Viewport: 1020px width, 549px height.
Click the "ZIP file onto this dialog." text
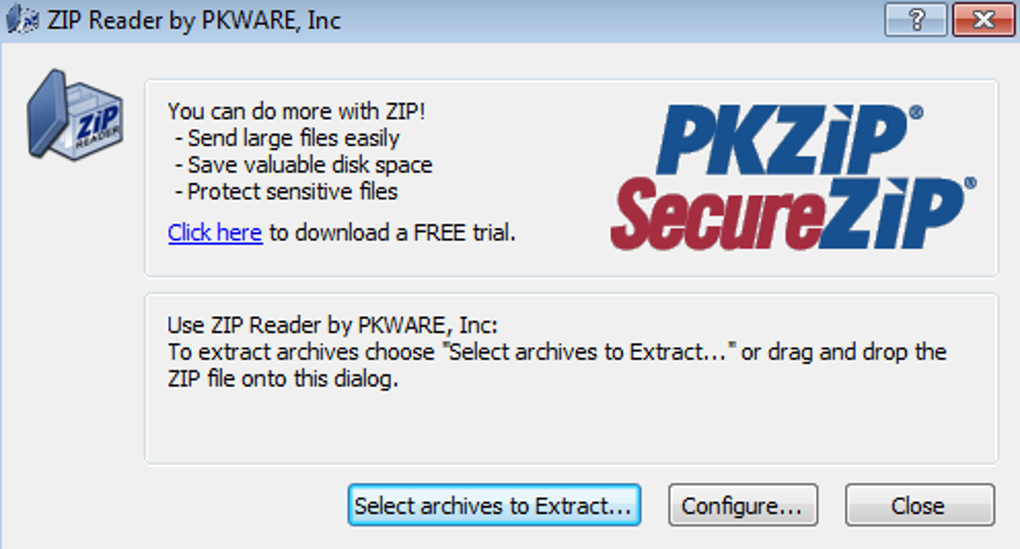pos(282,379)
